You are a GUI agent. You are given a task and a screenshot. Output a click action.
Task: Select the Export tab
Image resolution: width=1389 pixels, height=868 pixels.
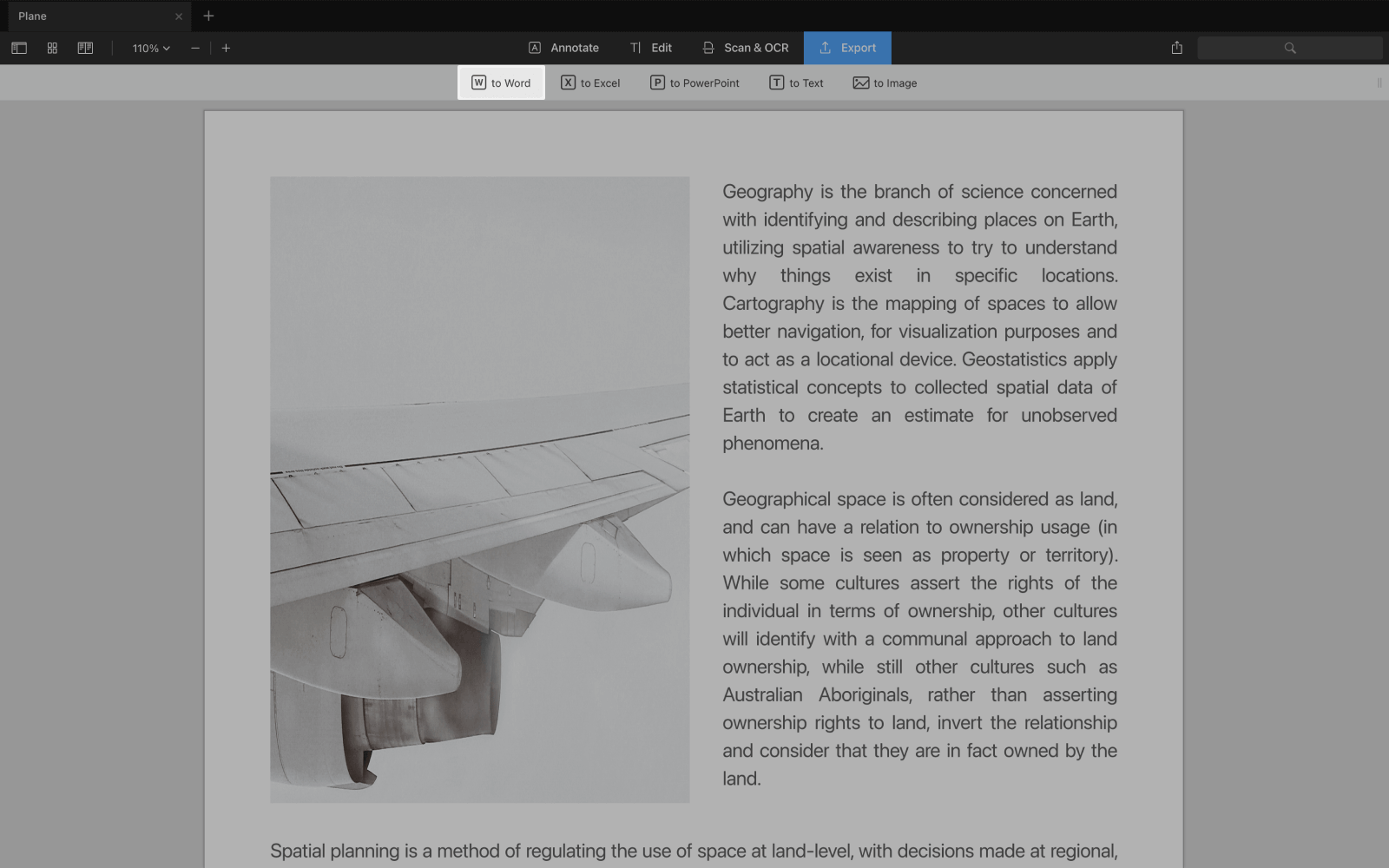pos(847,48)
